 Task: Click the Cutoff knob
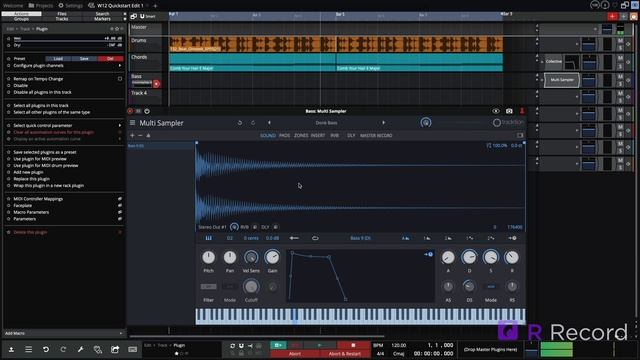251,287
